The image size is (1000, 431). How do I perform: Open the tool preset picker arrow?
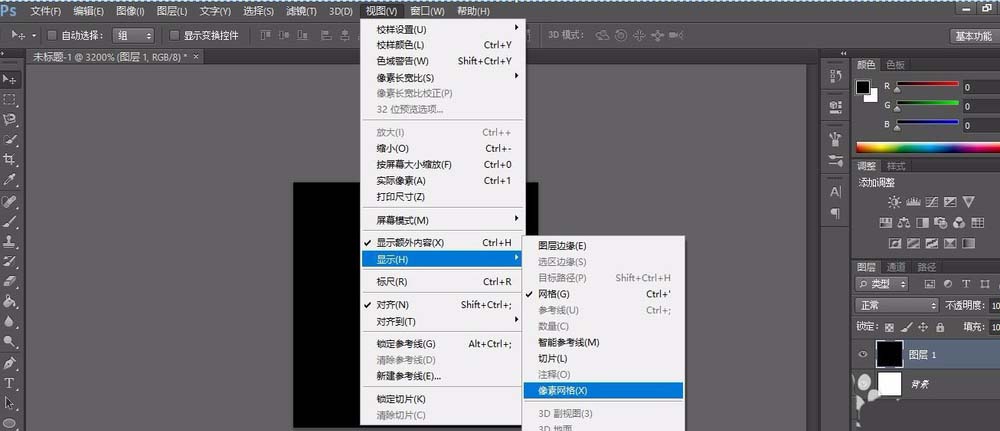click(34, 36)
